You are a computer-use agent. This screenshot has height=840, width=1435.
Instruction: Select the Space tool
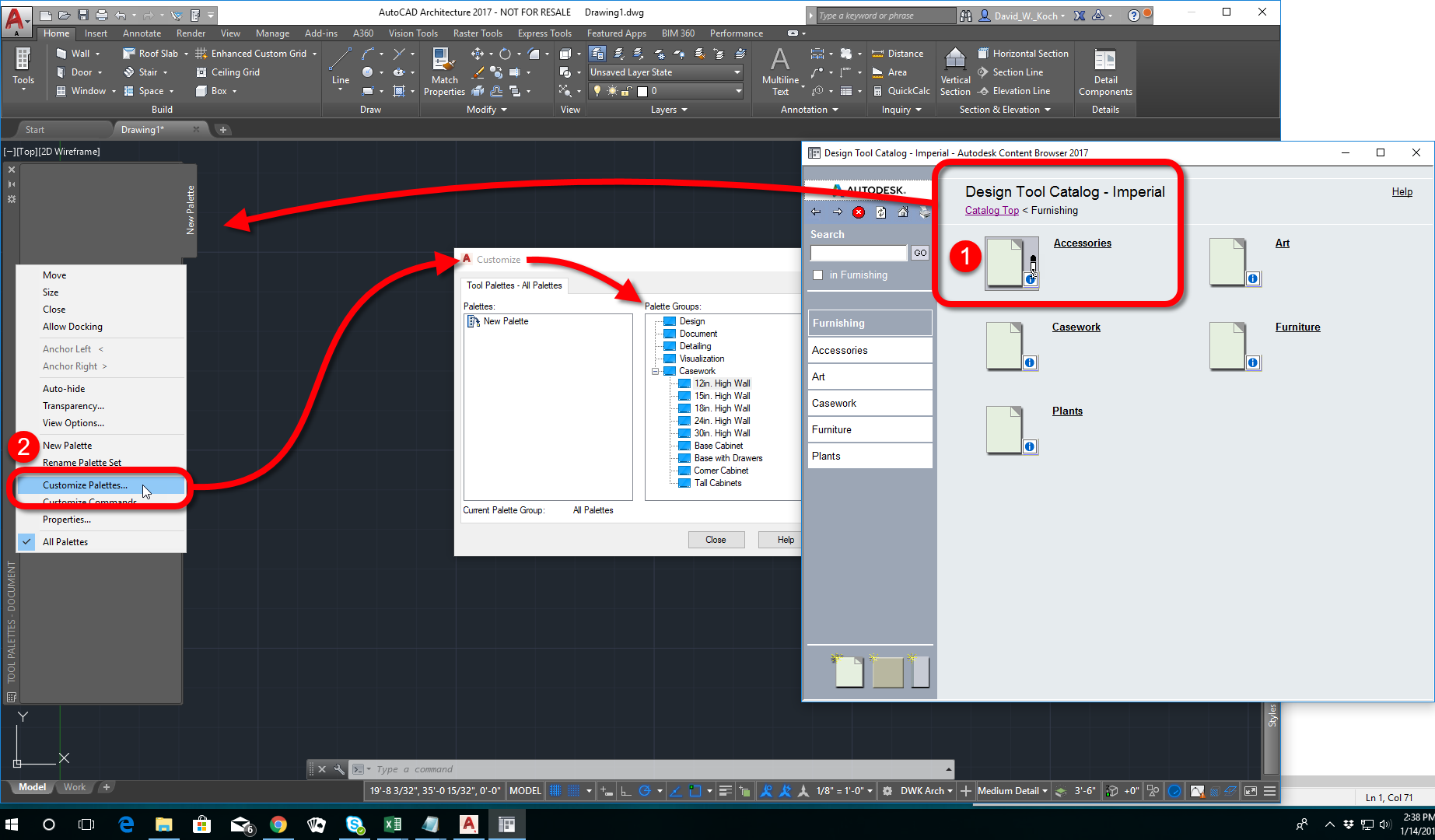coord(144,91)
